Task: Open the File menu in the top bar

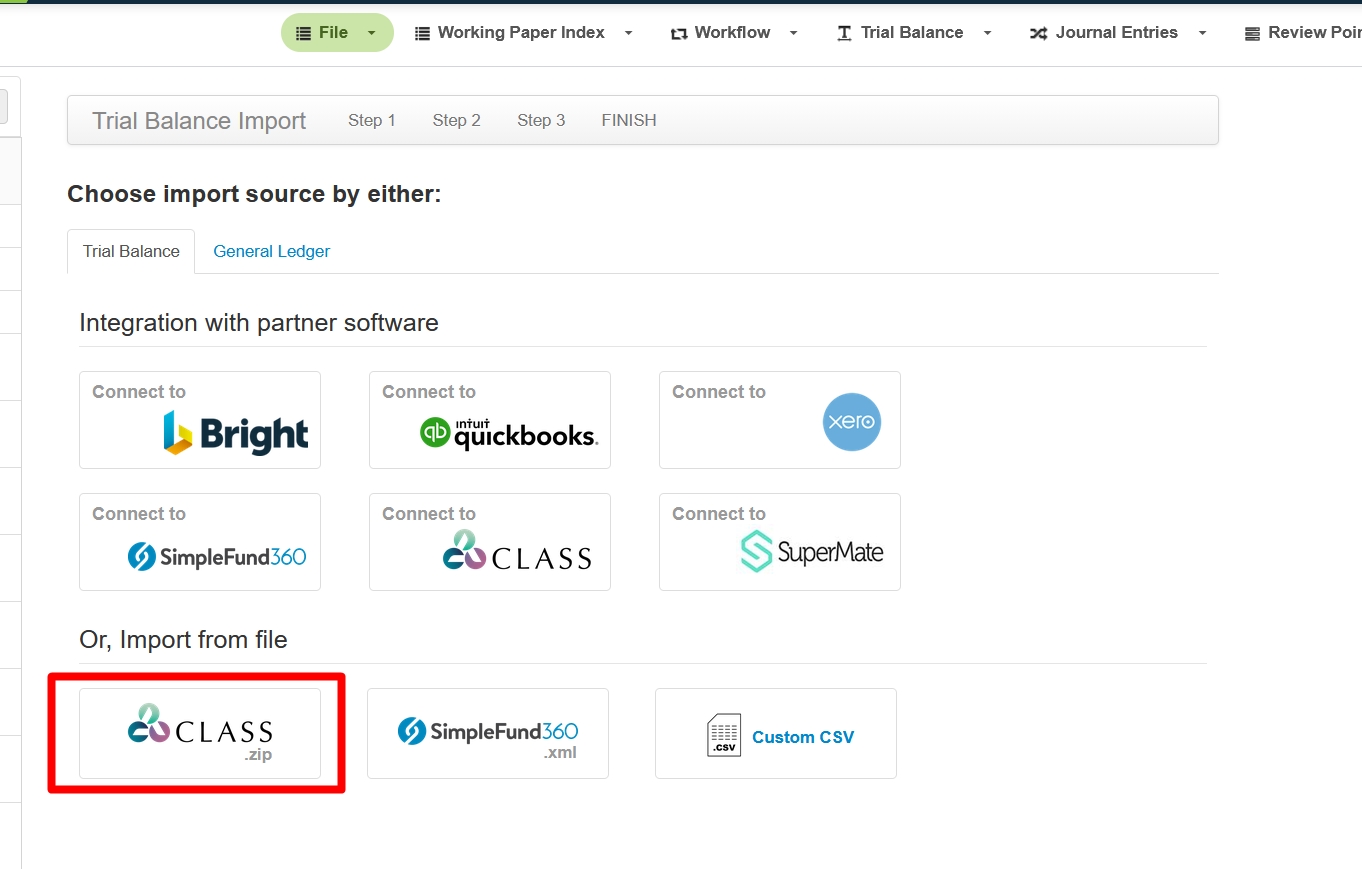Action: (x=337, y=33)
